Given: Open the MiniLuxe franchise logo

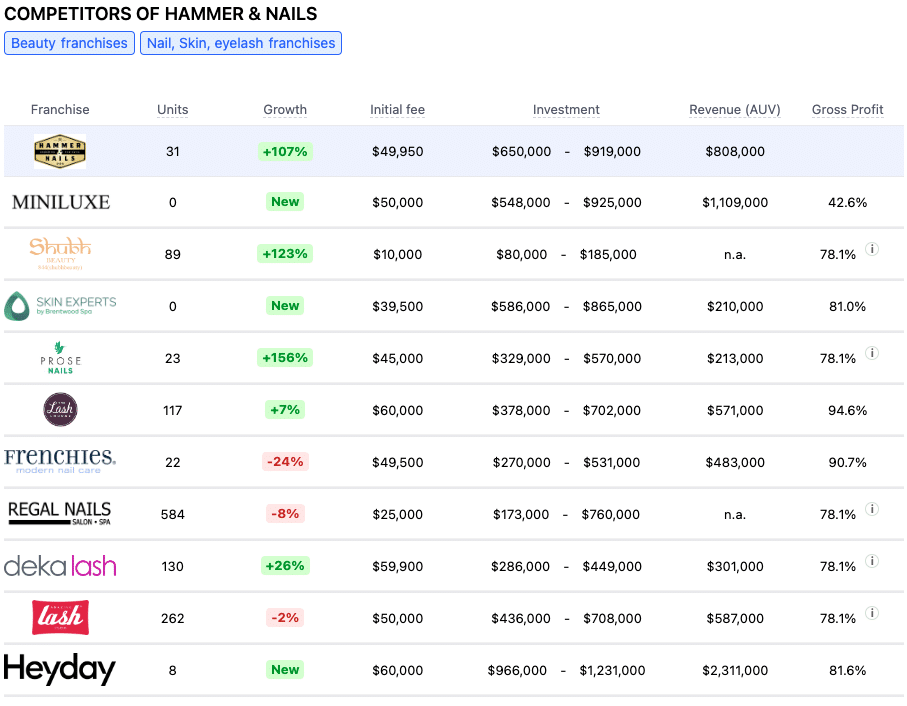Looking at the screenshot, I should coord(61,202).
